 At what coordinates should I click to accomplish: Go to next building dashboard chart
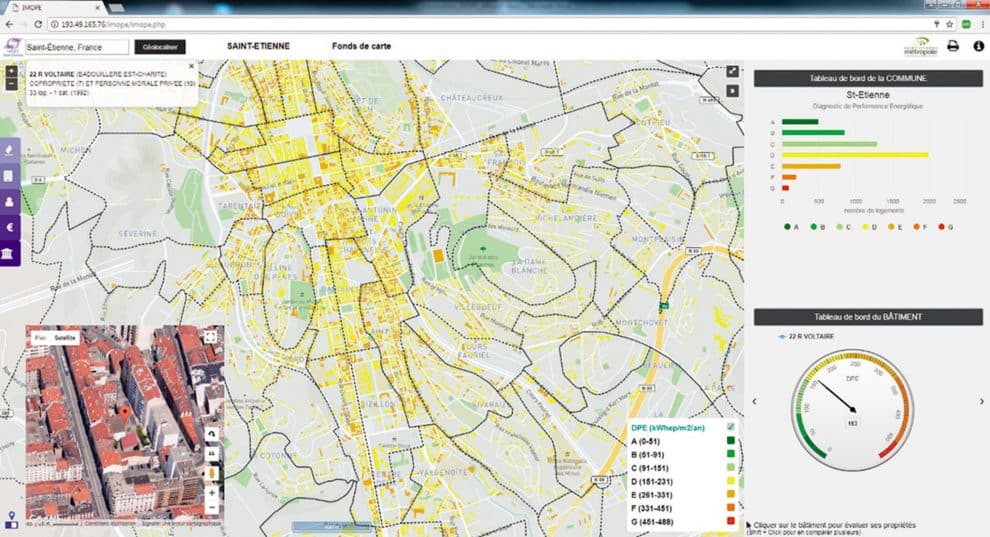(x=982, y=401)
